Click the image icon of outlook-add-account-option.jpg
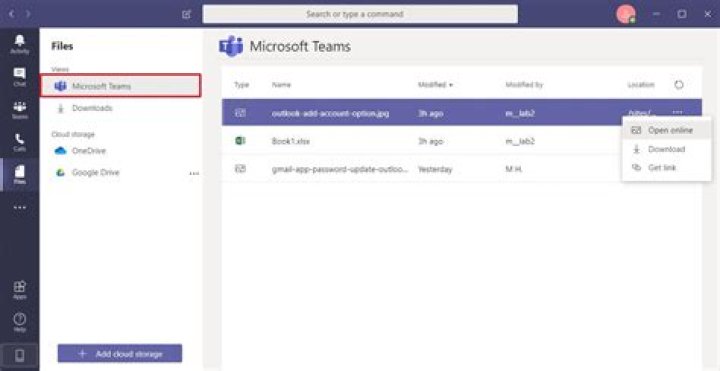The height and width of the screenshot is (371, 720). pyautogui.click(x=240, y=112)
